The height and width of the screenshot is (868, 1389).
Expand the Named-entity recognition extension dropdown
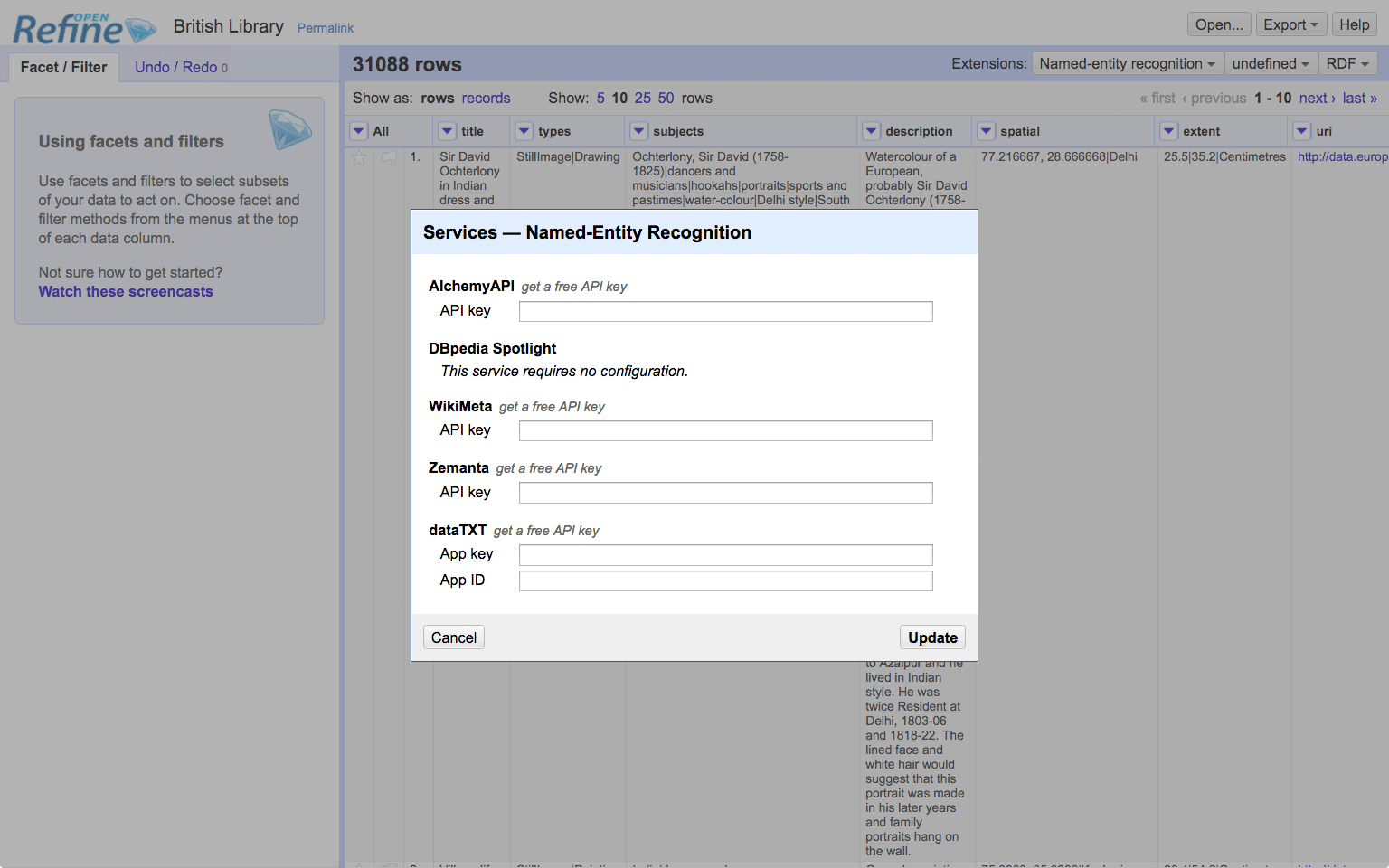click(x=1127, y=63)
